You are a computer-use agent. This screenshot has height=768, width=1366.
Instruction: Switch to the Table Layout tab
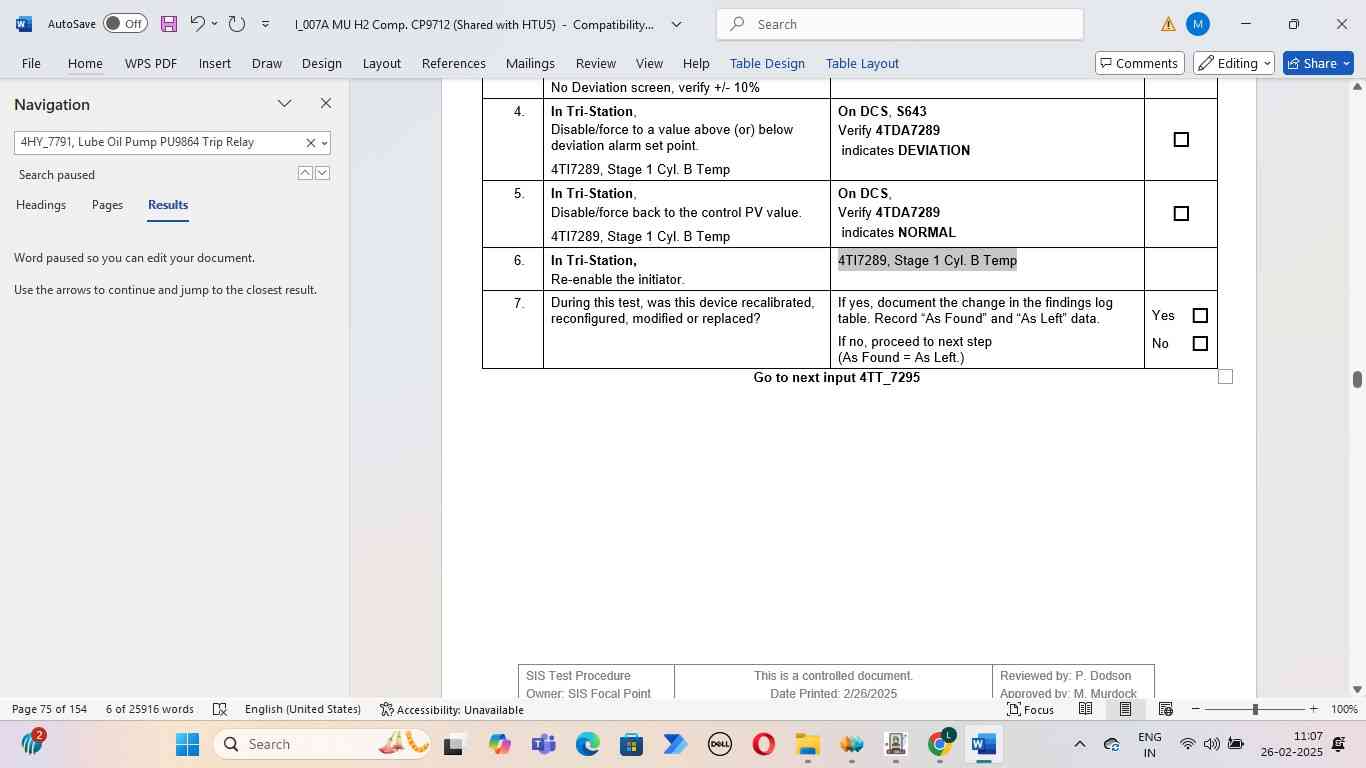[862, 63]
